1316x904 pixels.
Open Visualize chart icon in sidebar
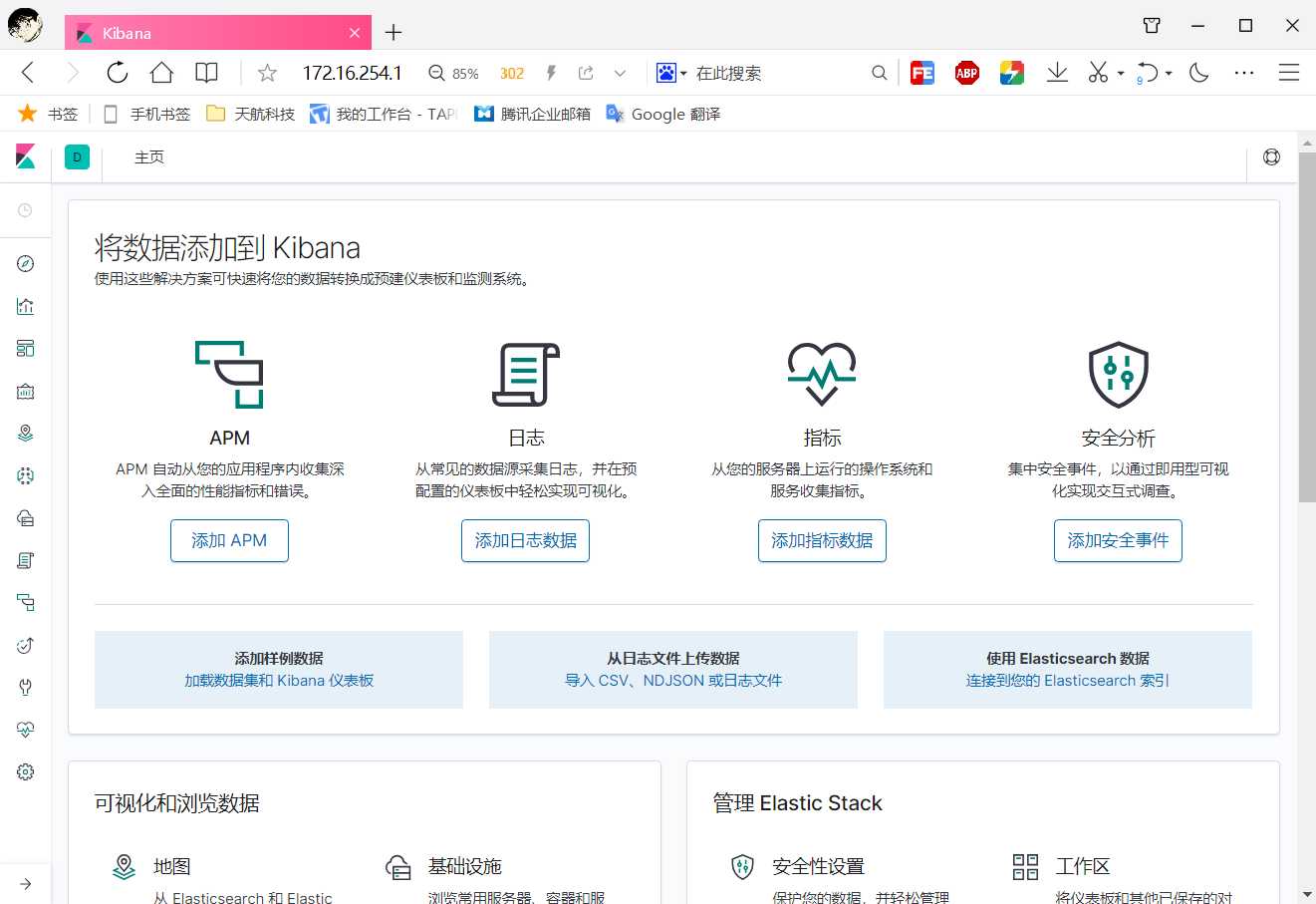(26, 306)
